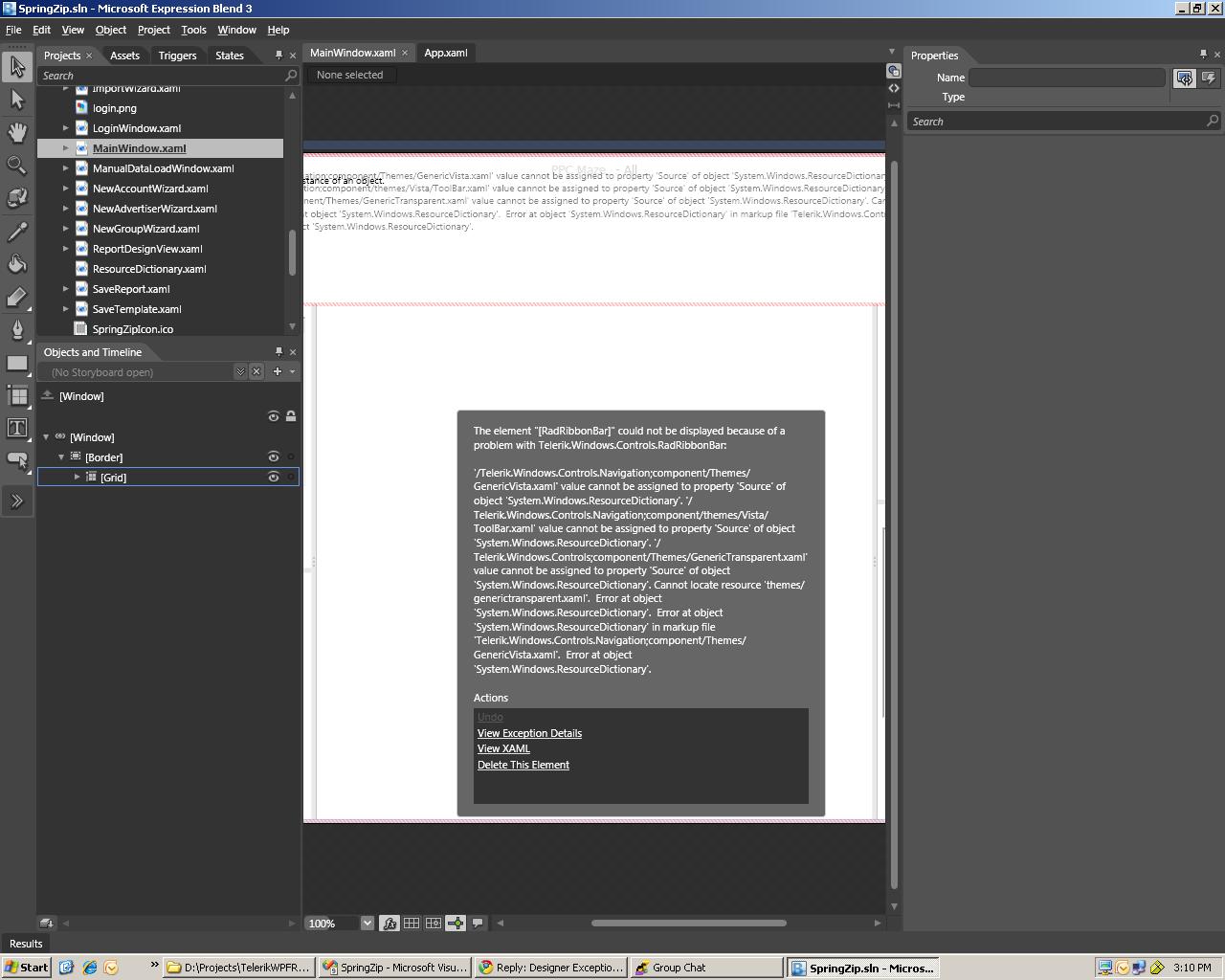Open the Project menu

coord(153,30)
